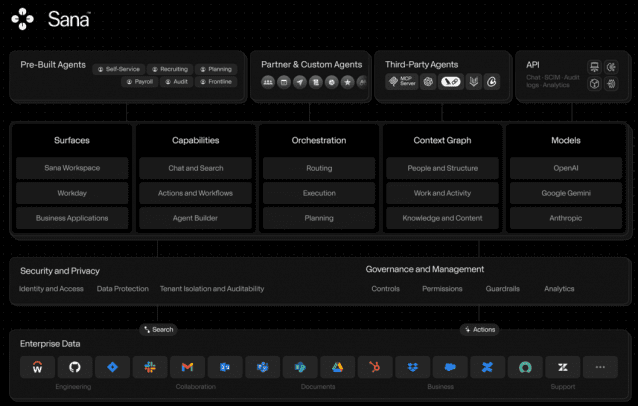Image resolution: width=638 pixels, height=406 pixels.
Task: Open the Frontline agent chip
Action: tap(216, 82)
